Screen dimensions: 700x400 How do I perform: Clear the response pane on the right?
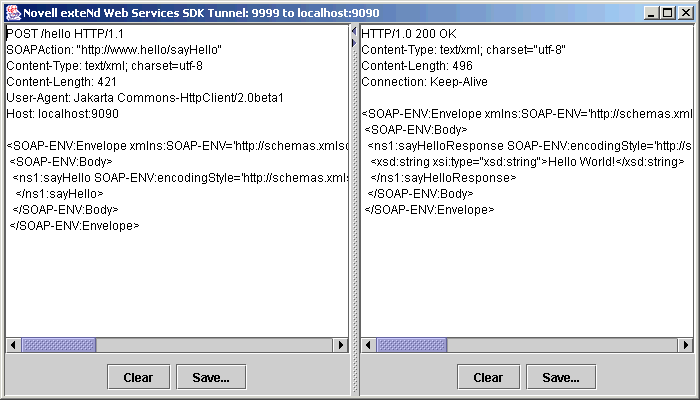[488, 377]
